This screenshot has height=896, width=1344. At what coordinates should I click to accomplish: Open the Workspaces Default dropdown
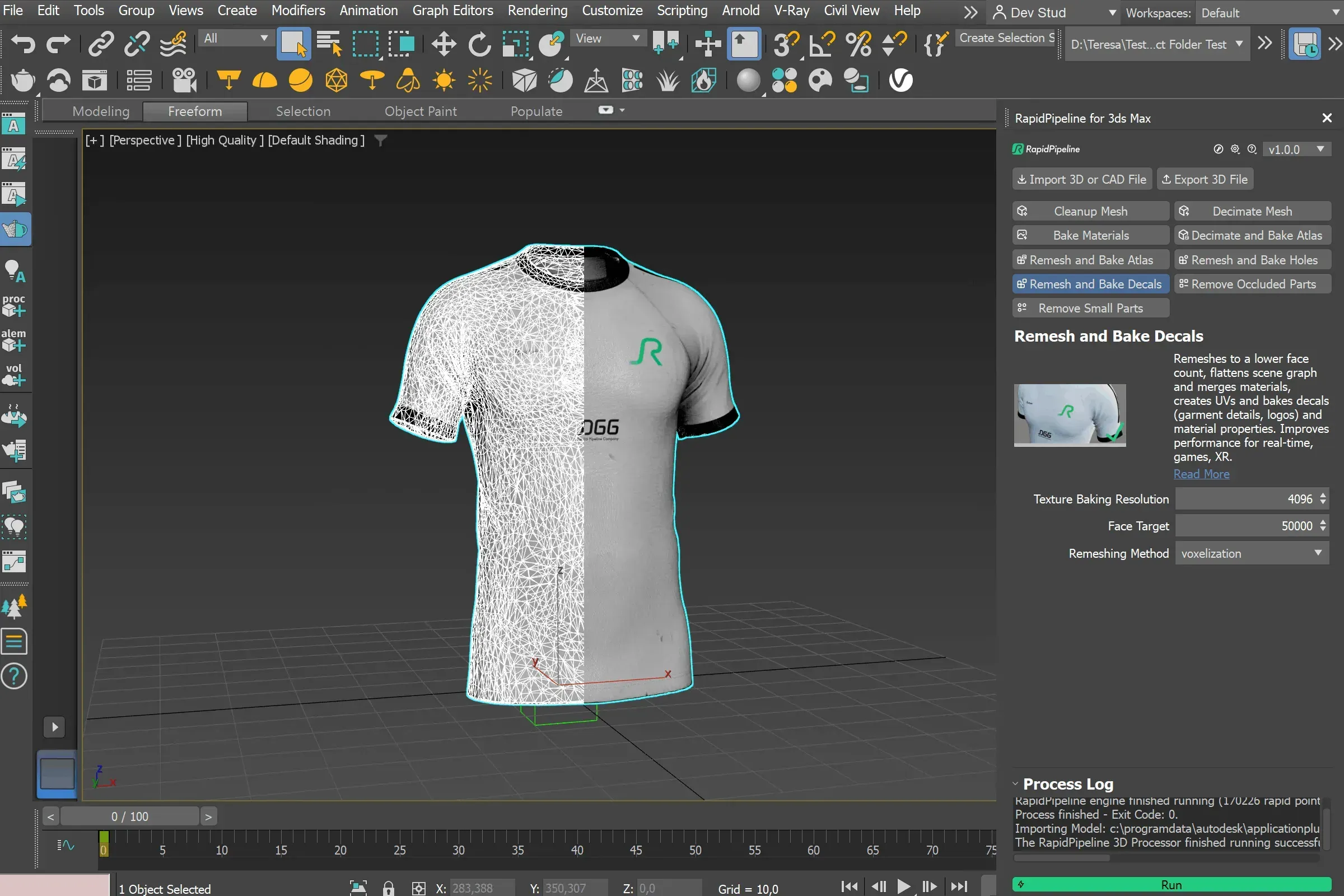pos(1268,12)
